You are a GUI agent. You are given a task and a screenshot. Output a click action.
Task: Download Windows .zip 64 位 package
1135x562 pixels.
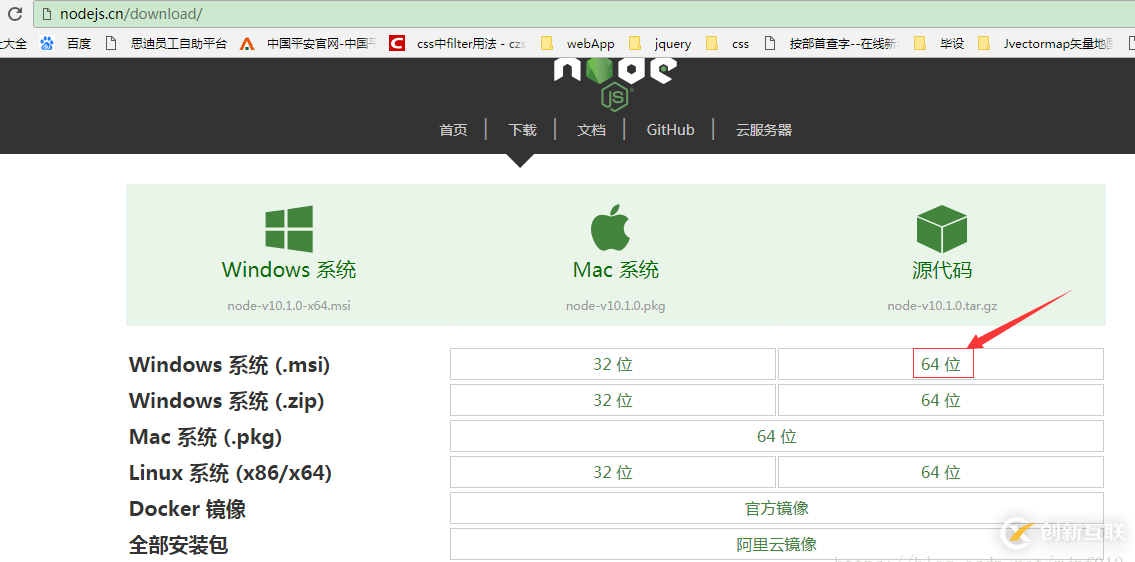tap(941, 400)
